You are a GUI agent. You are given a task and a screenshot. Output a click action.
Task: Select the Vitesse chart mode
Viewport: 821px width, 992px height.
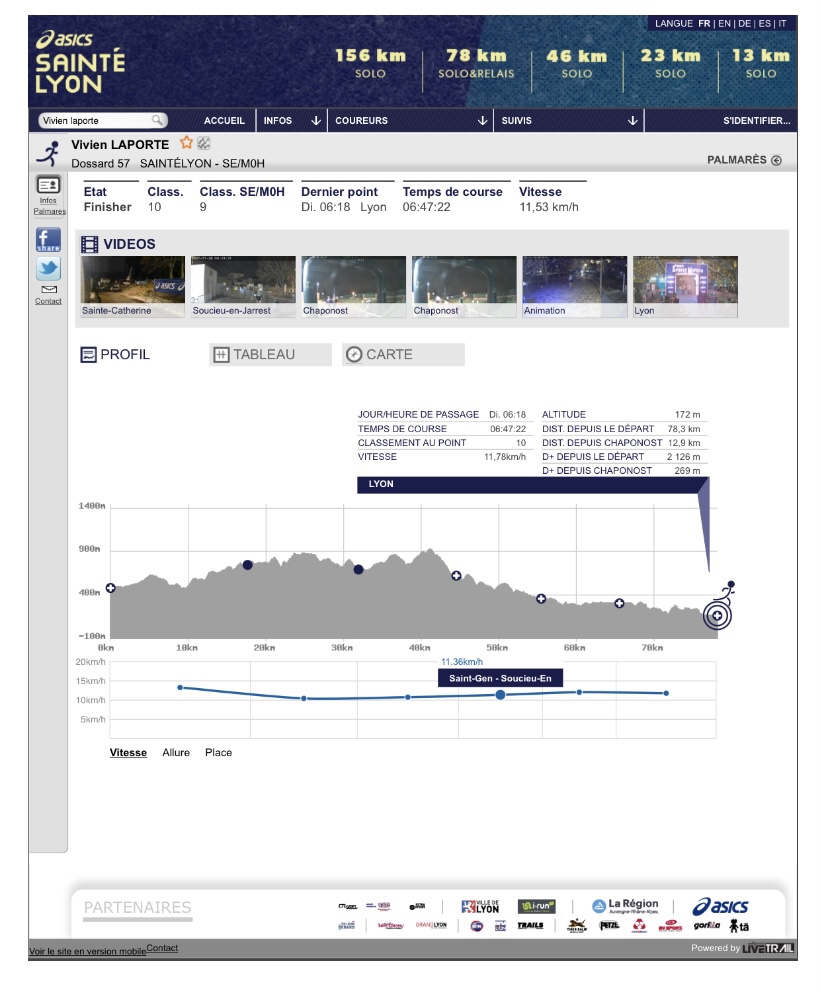[128, 753]
